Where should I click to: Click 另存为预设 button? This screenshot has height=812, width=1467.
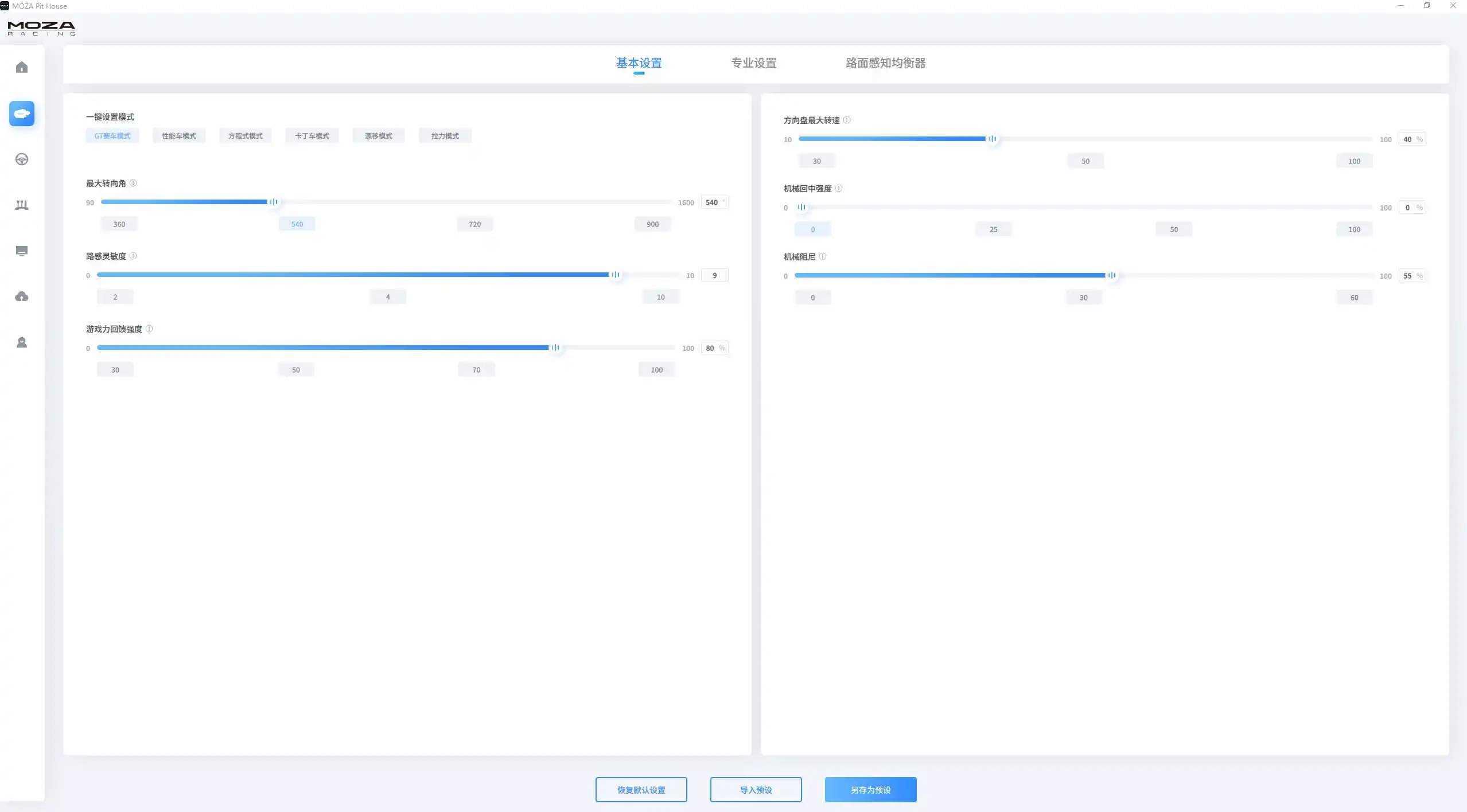(x=870, y=790)
